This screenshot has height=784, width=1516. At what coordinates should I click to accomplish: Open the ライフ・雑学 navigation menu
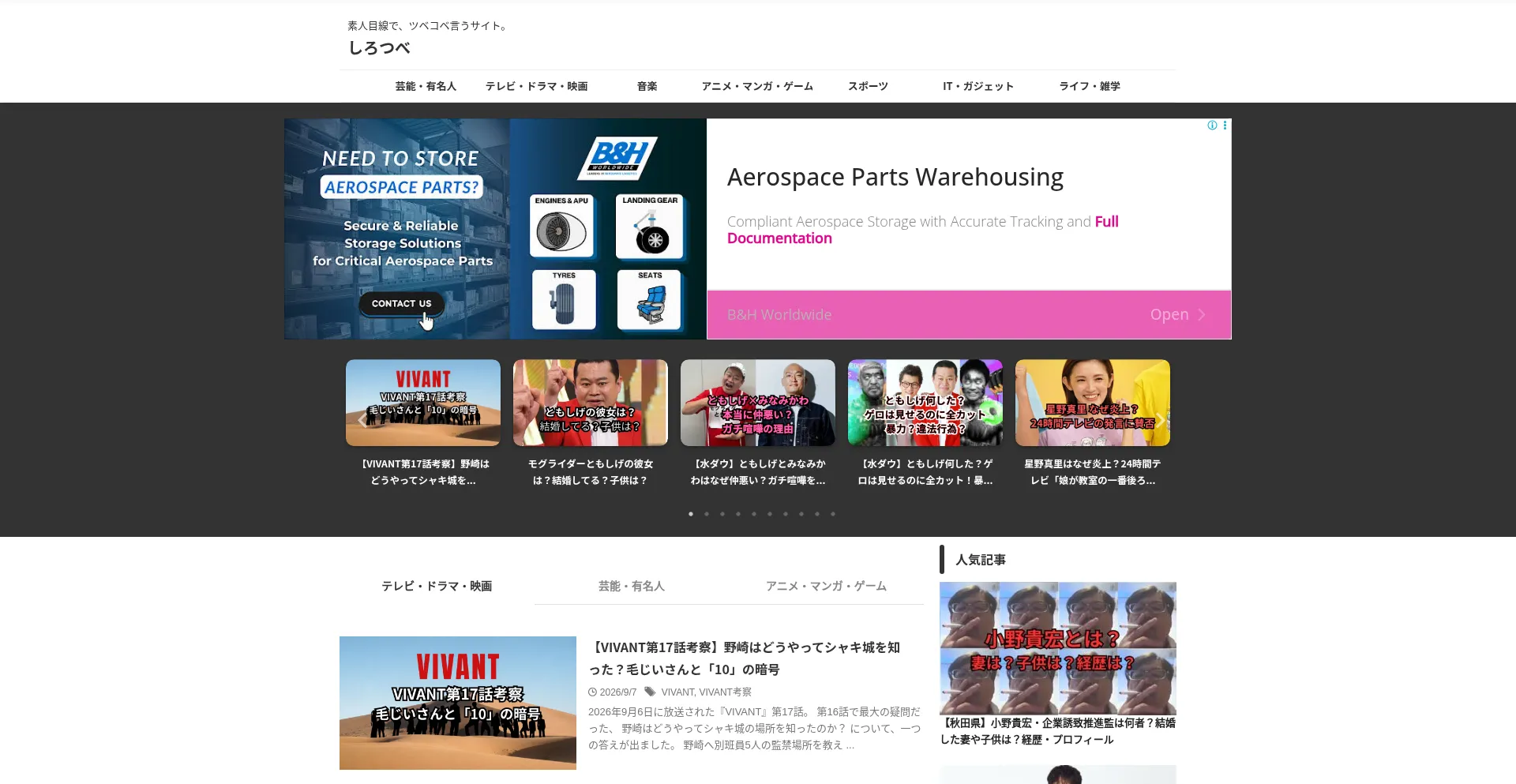point(1089,86)
